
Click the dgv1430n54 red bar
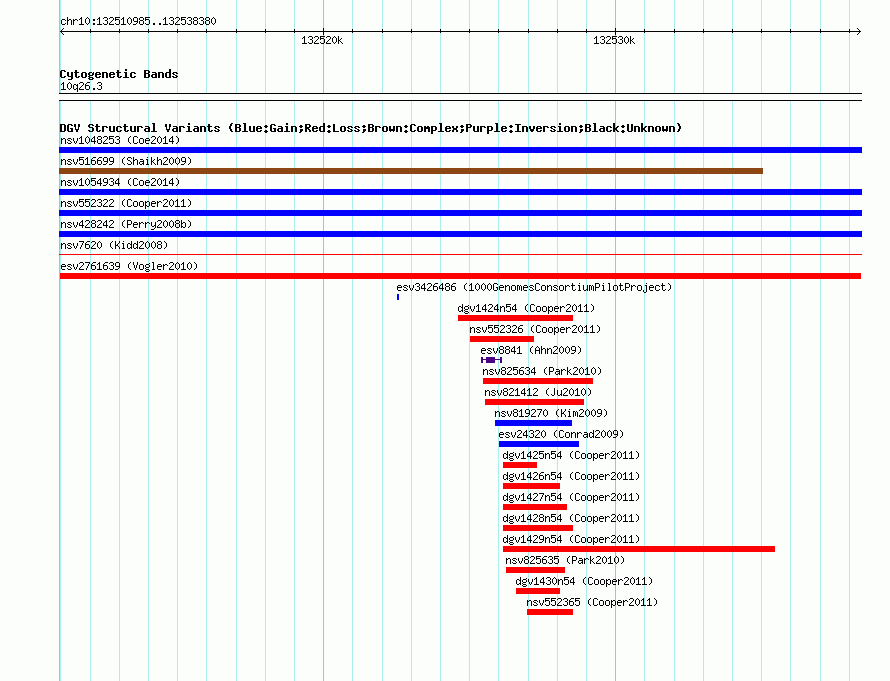click(x=538, y=591)
